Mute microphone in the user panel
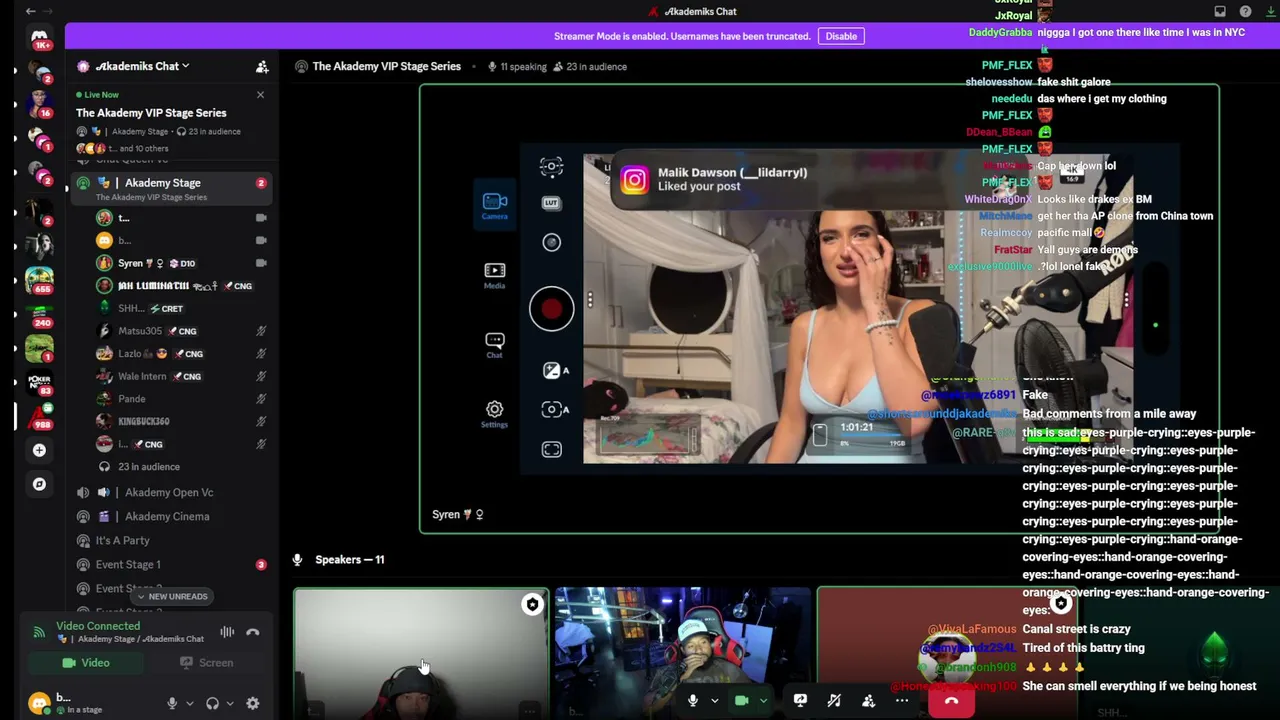This screenshot has width=1280, height=720. [x=172, y=703]
